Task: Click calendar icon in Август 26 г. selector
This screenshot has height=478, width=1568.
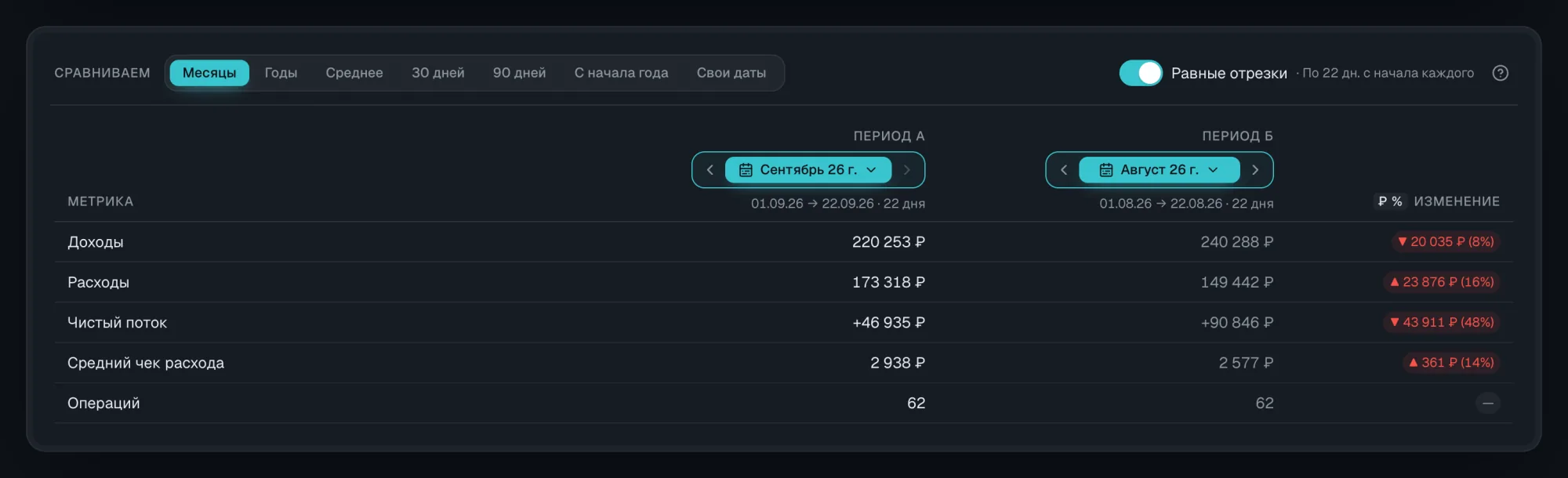Action: point(1106,170)
